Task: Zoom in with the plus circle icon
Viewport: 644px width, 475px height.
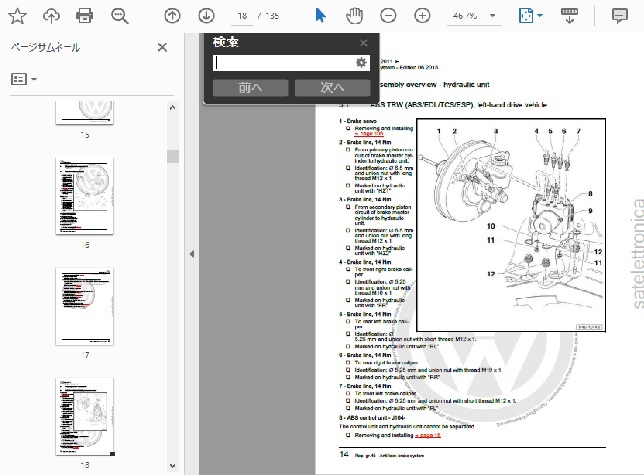Action: click(x=422, y=16)
